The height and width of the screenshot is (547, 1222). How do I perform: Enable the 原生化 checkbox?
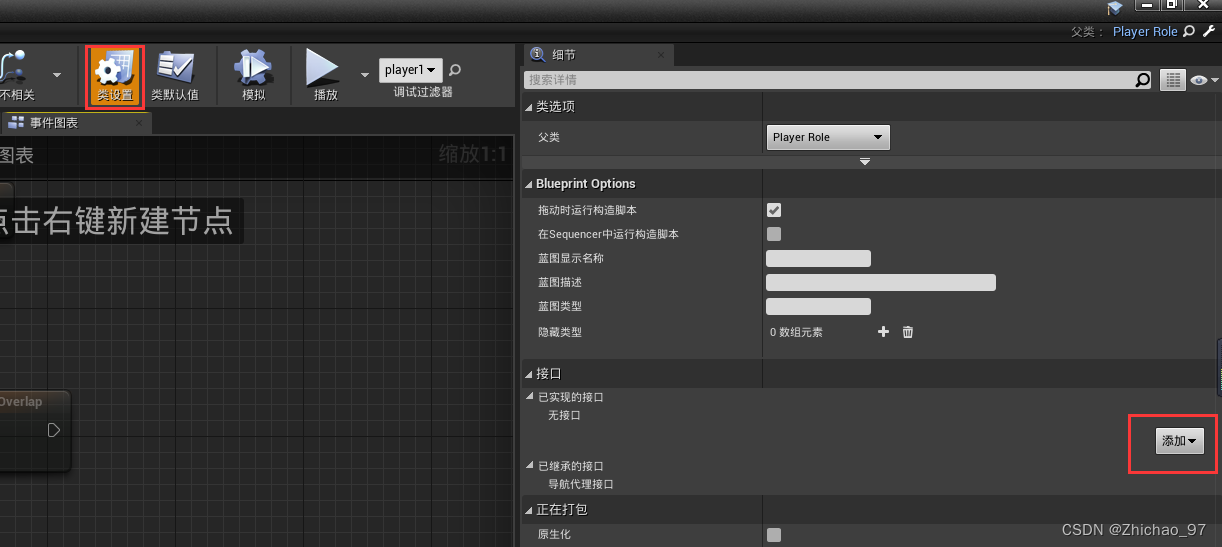pyautogui.click(x=774, y=535)
